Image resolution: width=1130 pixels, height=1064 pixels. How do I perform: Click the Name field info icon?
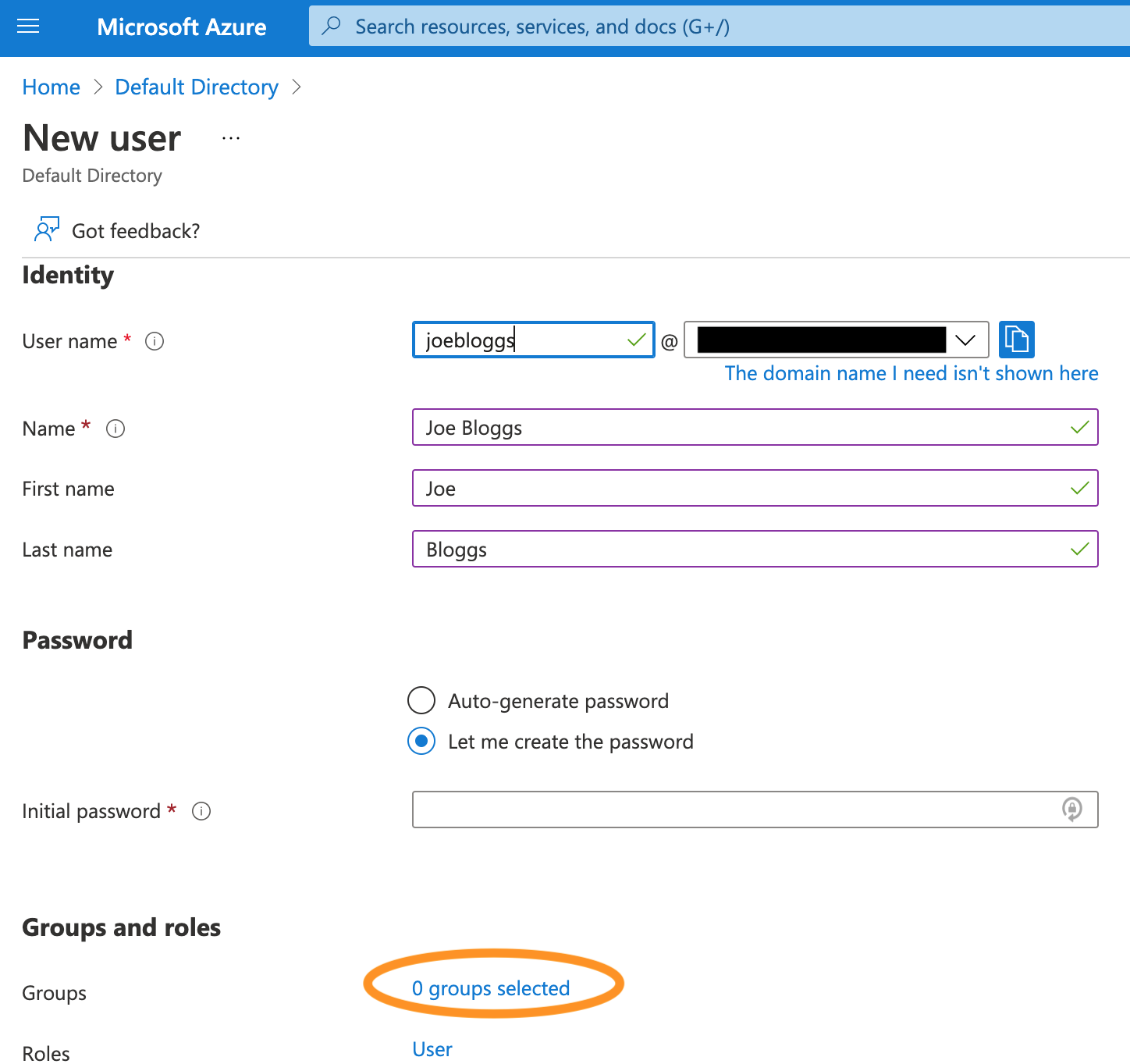(115, 429)
